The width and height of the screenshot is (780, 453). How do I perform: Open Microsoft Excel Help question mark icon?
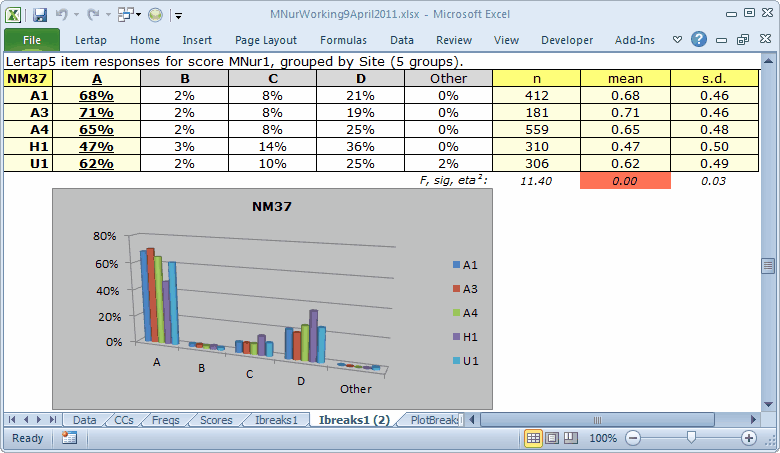tap(699, 40)
